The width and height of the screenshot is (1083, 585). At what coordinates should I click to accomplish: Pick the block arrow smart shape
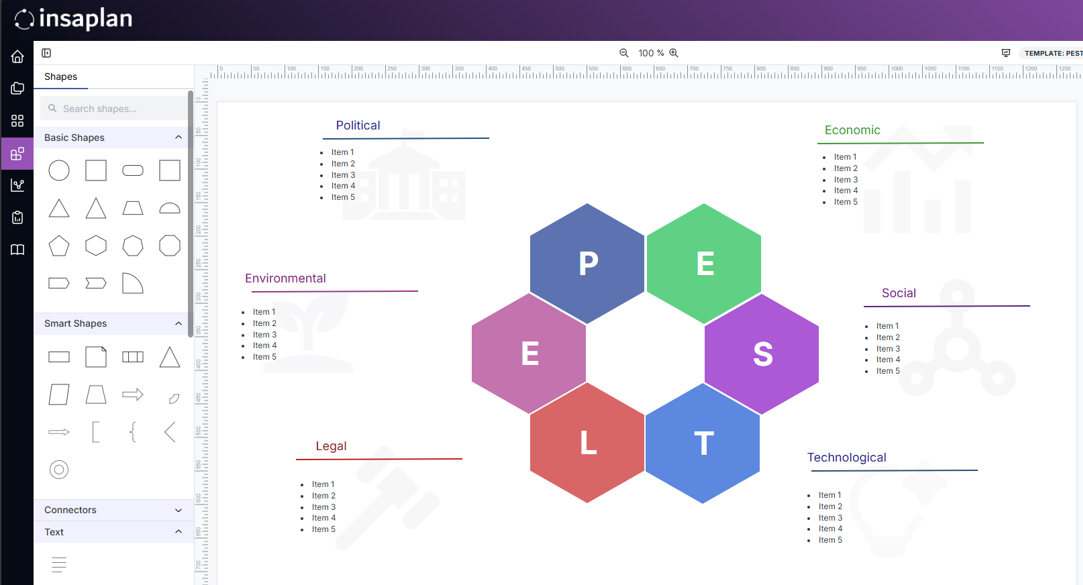(133, 394)
